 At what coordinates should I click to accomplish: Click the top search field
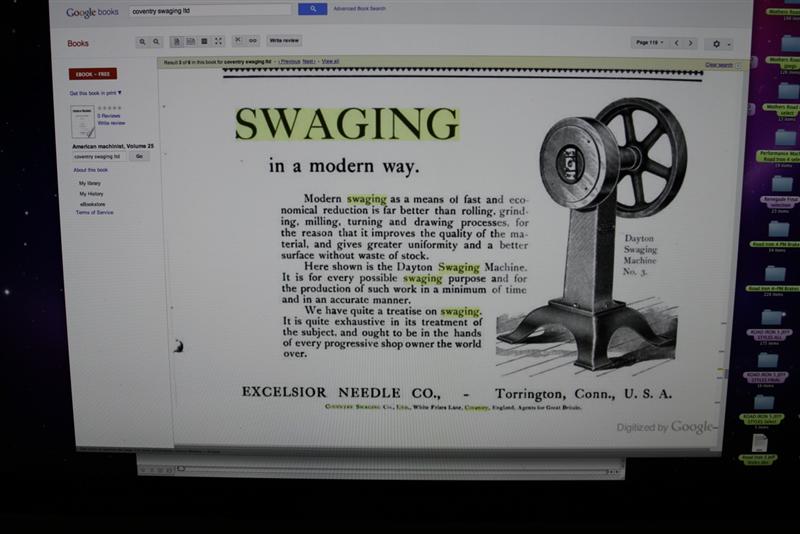coord(210,10)
